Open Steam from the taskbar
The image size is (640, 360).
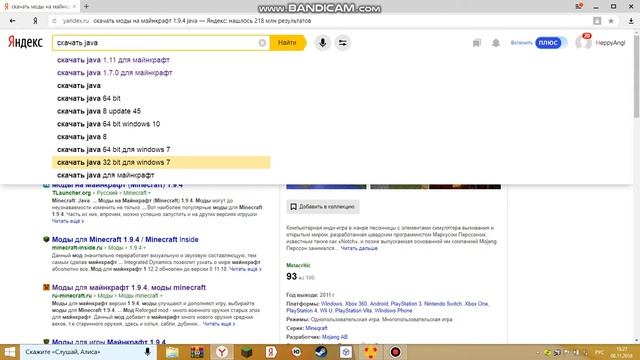[x=321, y=352]
